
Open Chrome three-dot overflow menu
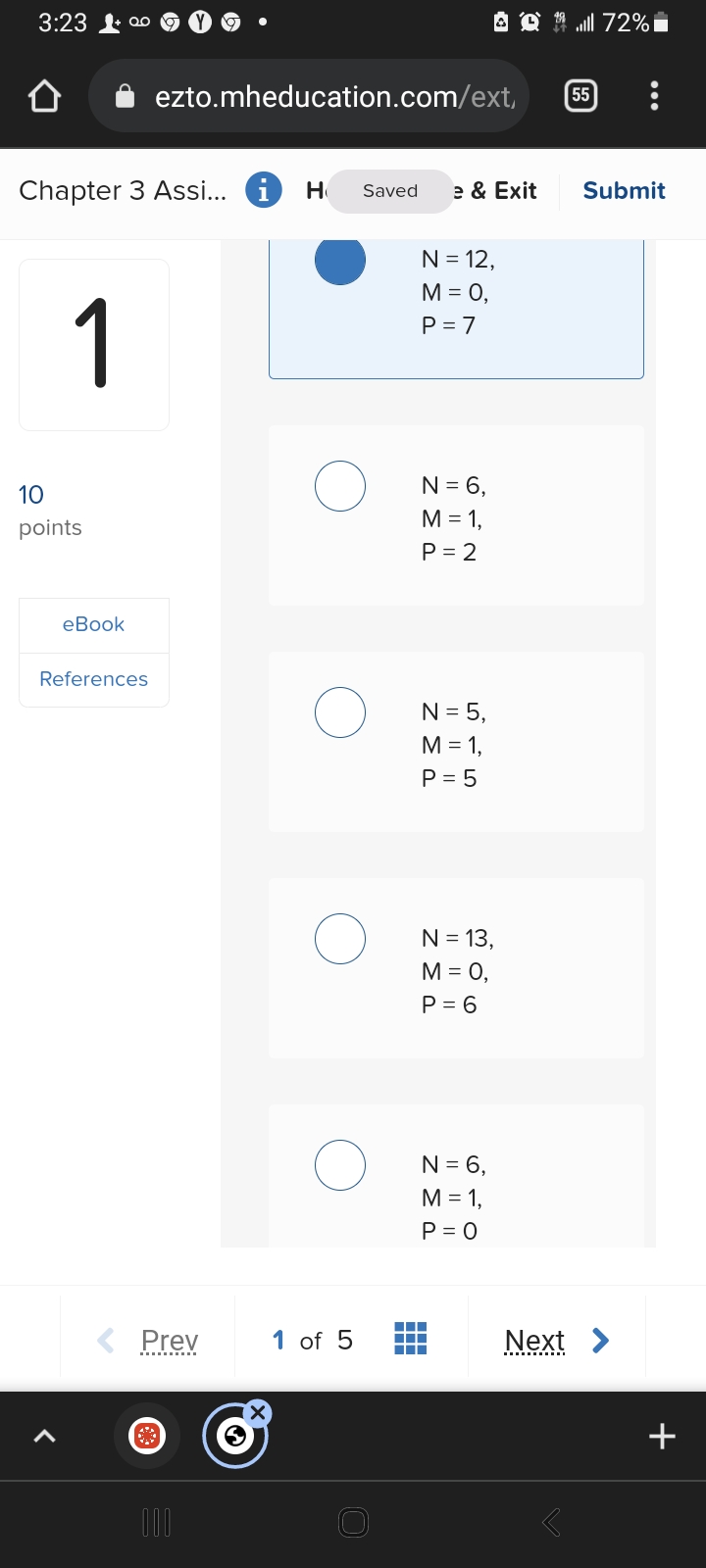(x=654, y=95)
